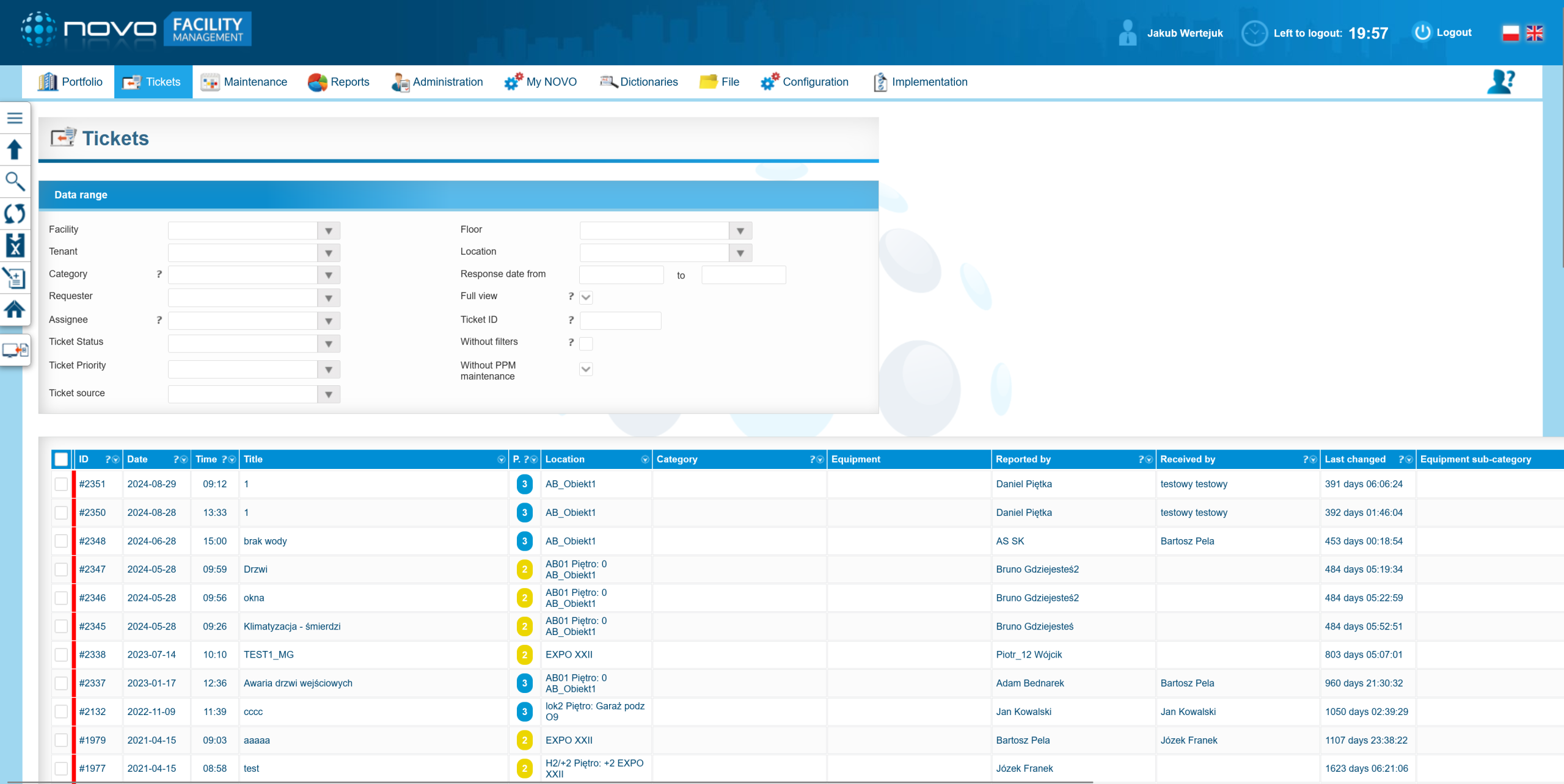Click the Excel export icon in the sidebar
Image resolution: width=1564 pixels, height=784 pixels.
click(15, 245)
